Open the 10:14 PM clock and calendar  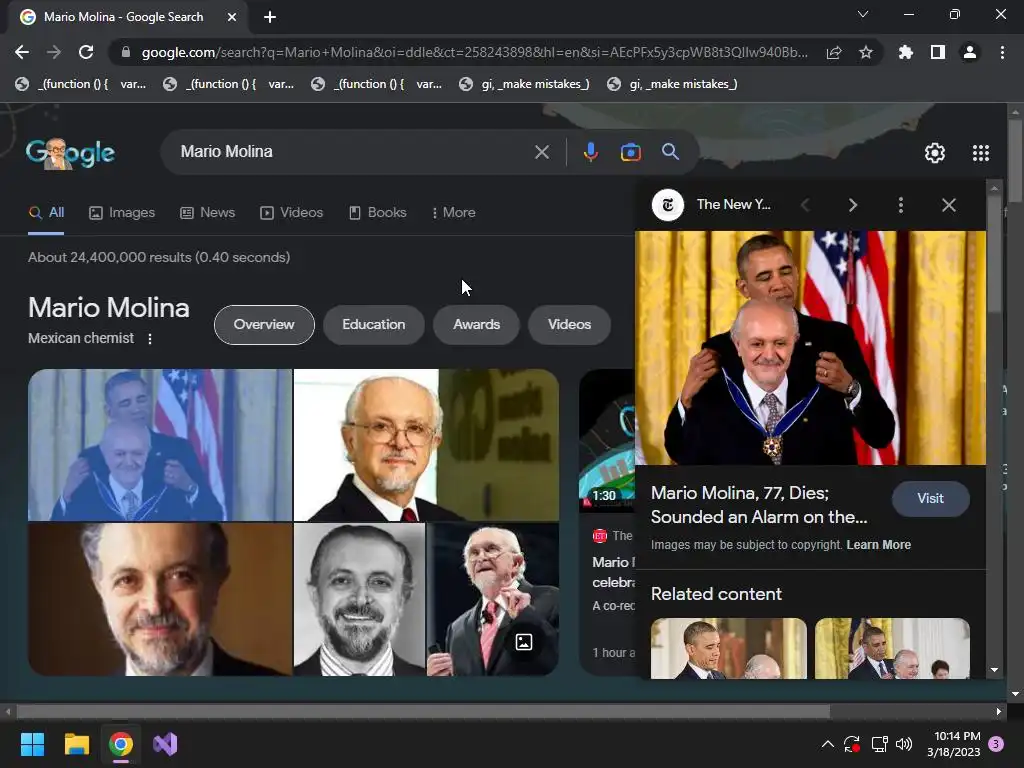click(x=953, y=744)
